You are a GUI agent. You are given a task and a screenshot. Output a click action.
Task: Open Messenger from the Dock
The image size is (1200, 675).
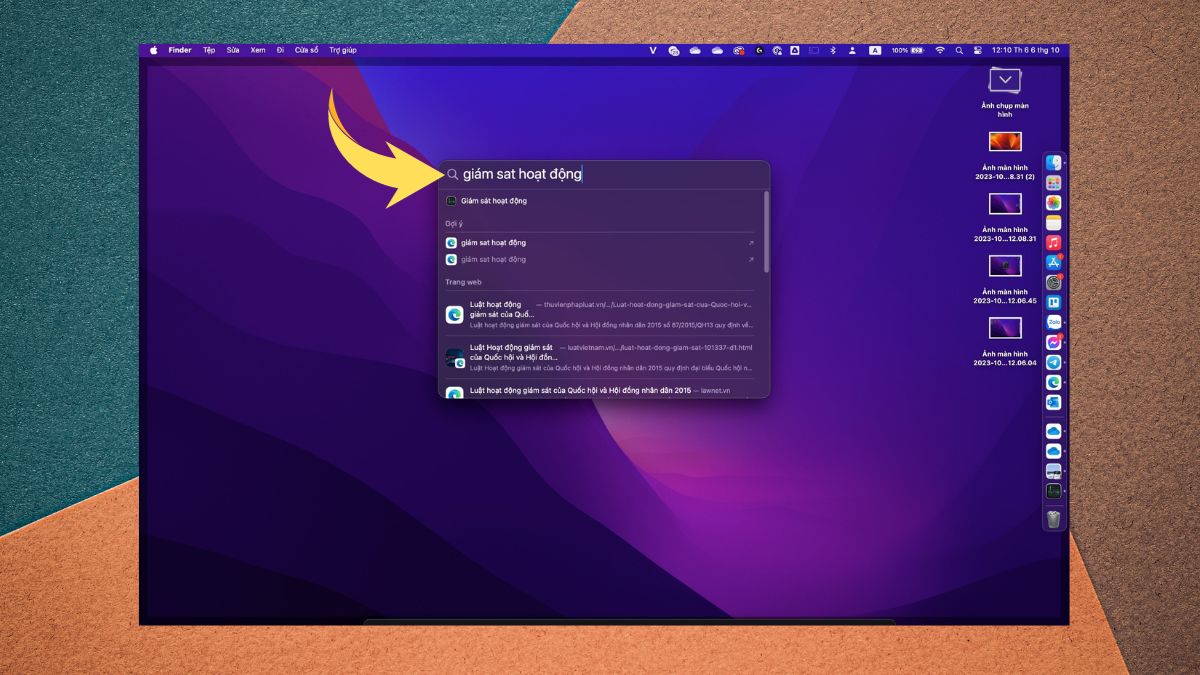click(1053, 342)
